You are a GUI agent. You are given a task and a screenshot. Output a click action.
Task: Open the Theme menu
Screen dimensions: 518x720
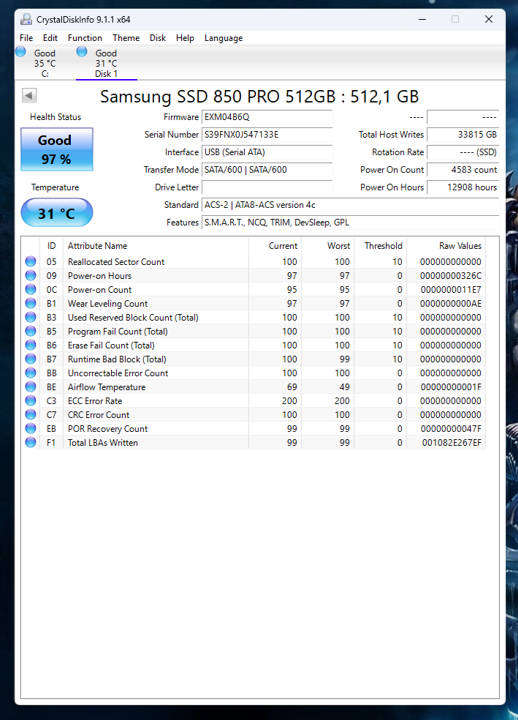(126, 38)
